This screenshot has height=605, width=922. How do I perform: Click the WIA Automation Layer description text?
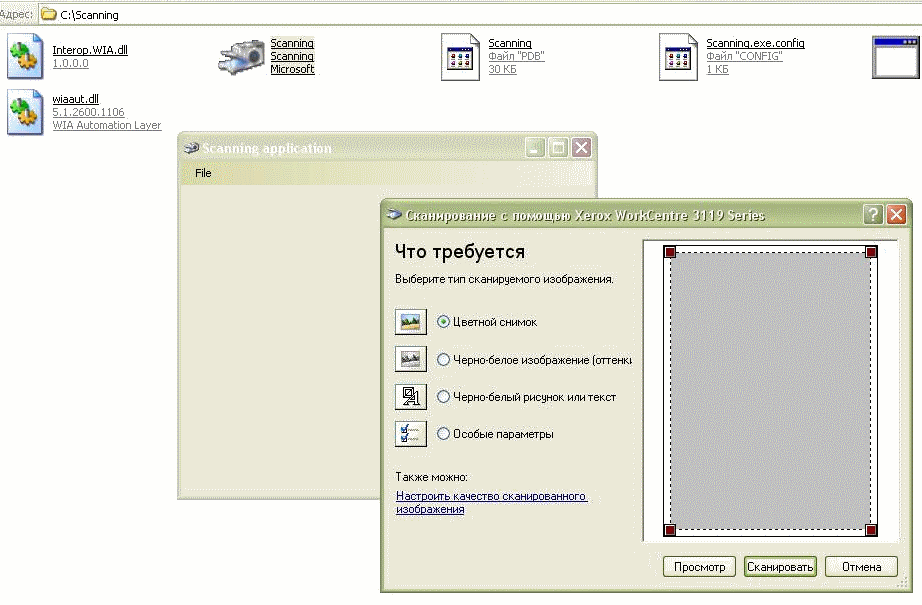tap(106, 125)
